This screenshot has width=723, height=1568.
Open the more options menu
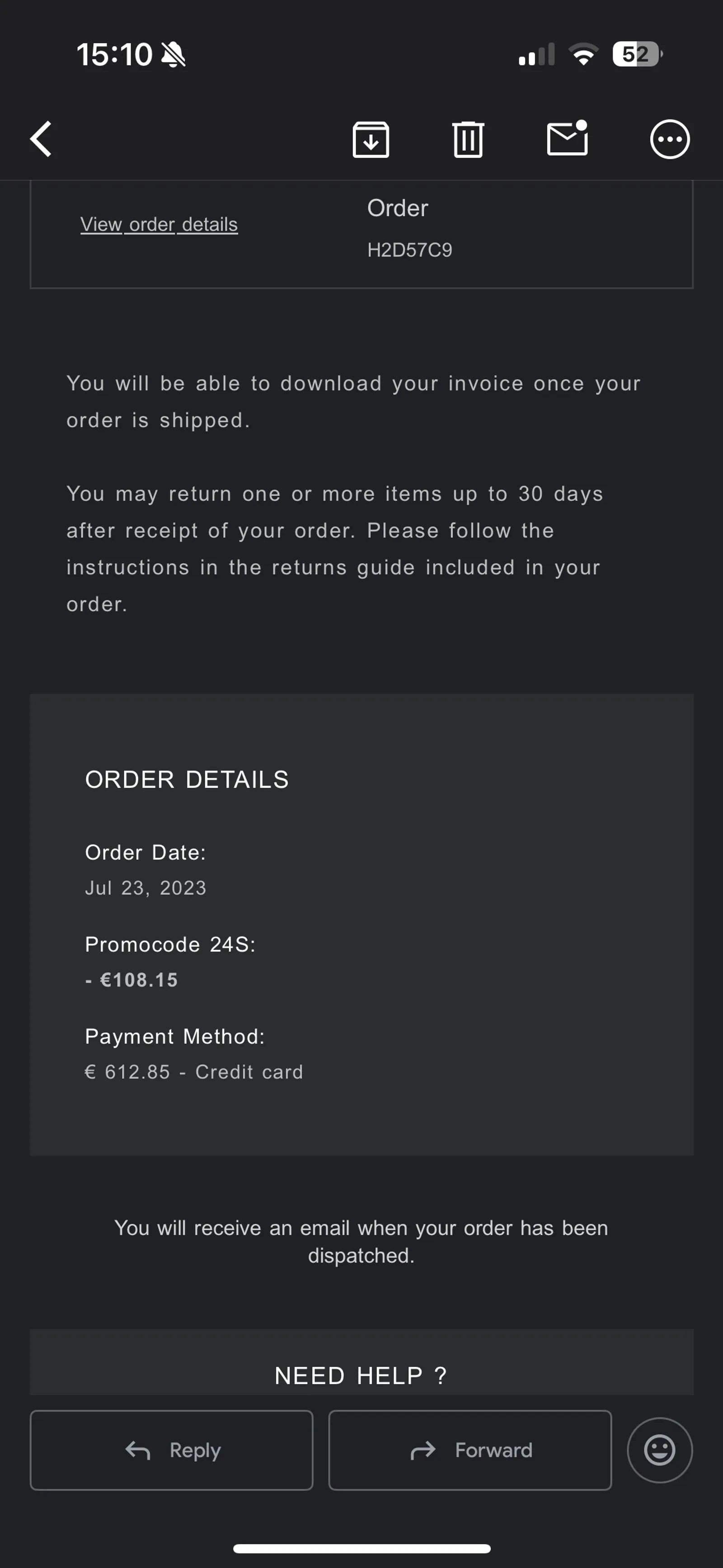tap(669, 139)
